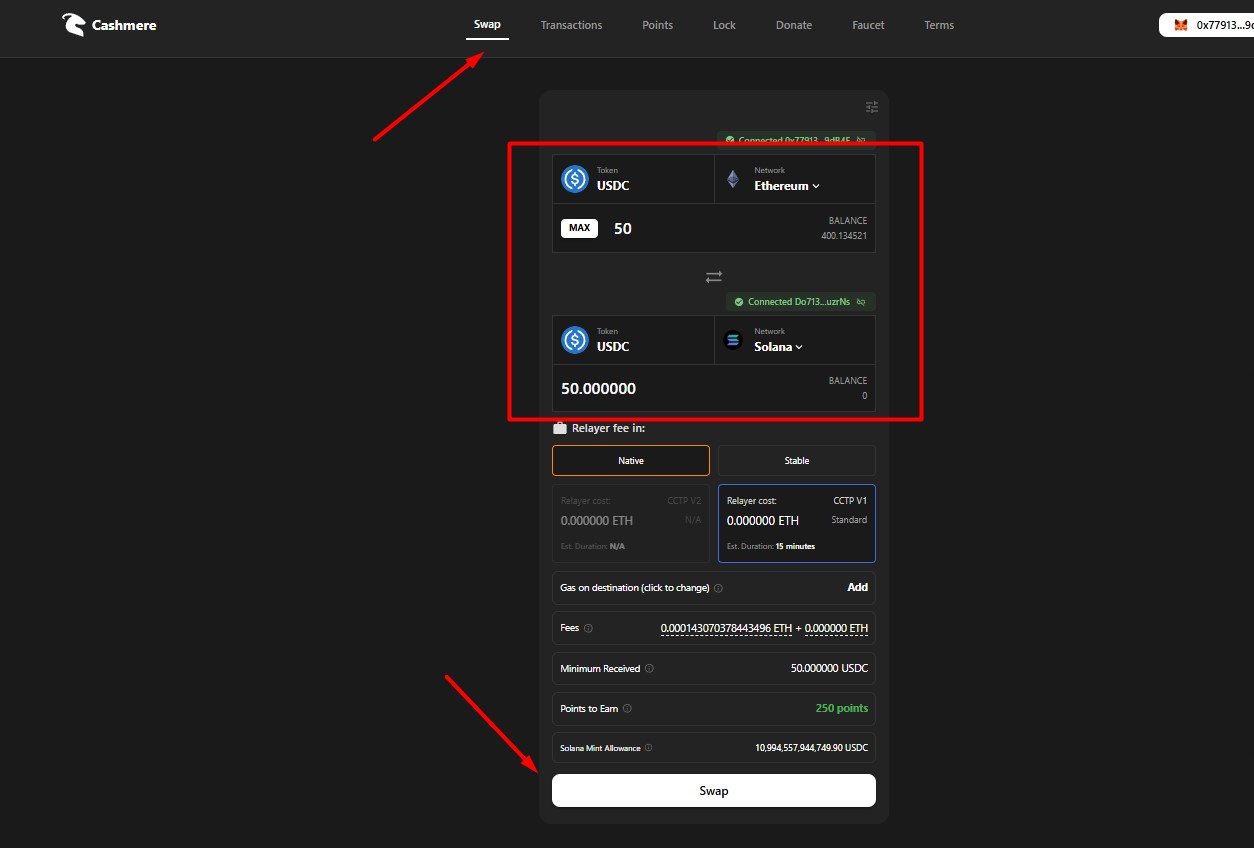Click the Cashmere logo icon
This screenshot has height=848, width=1254.
[x=73, y=25]
